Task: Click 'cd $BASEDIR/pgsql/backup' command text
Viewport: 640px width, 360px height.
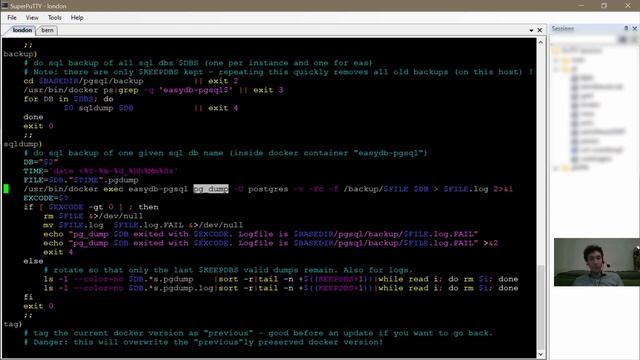Action: (x=83, y=81)
